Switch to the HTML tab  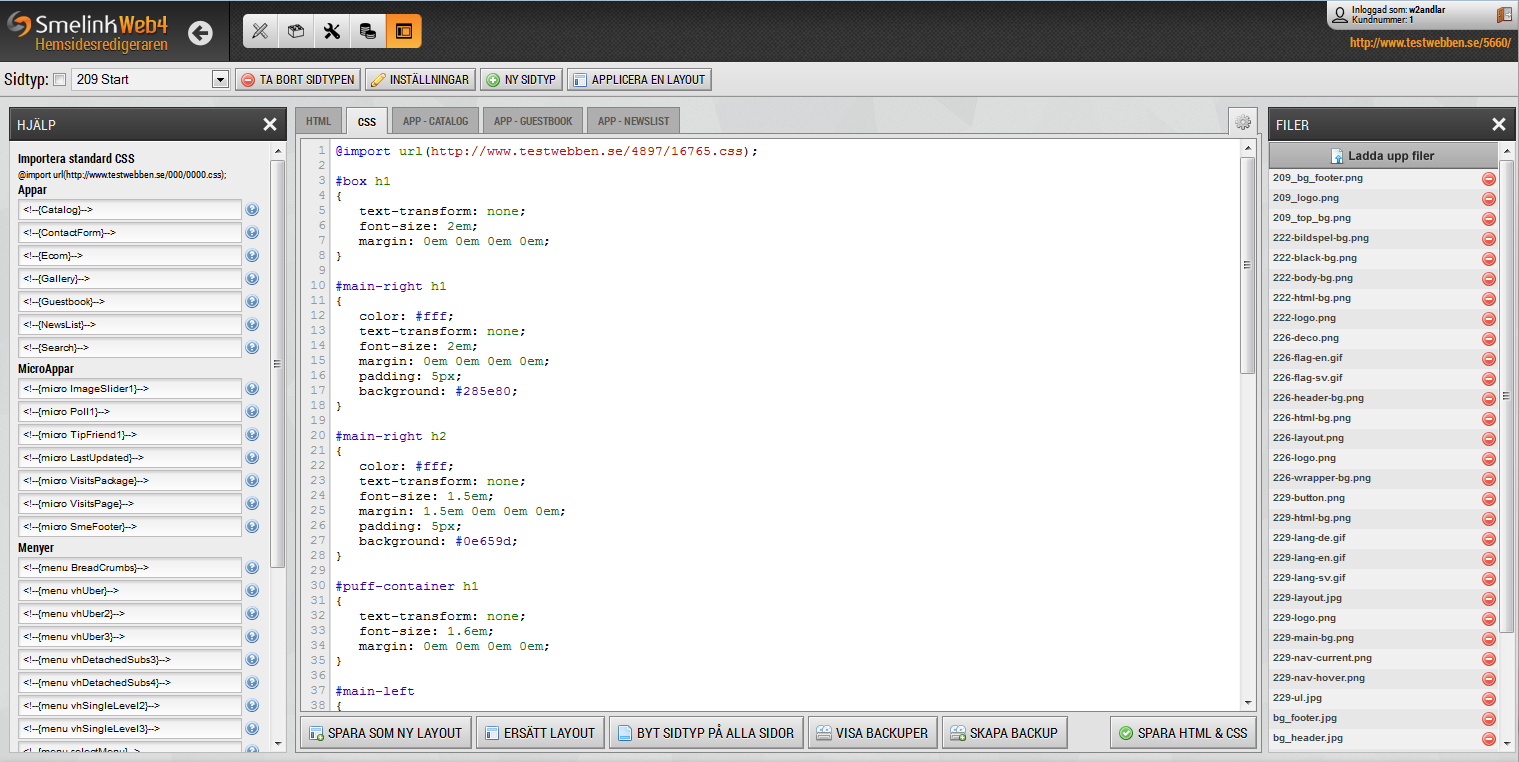[318, 121]
